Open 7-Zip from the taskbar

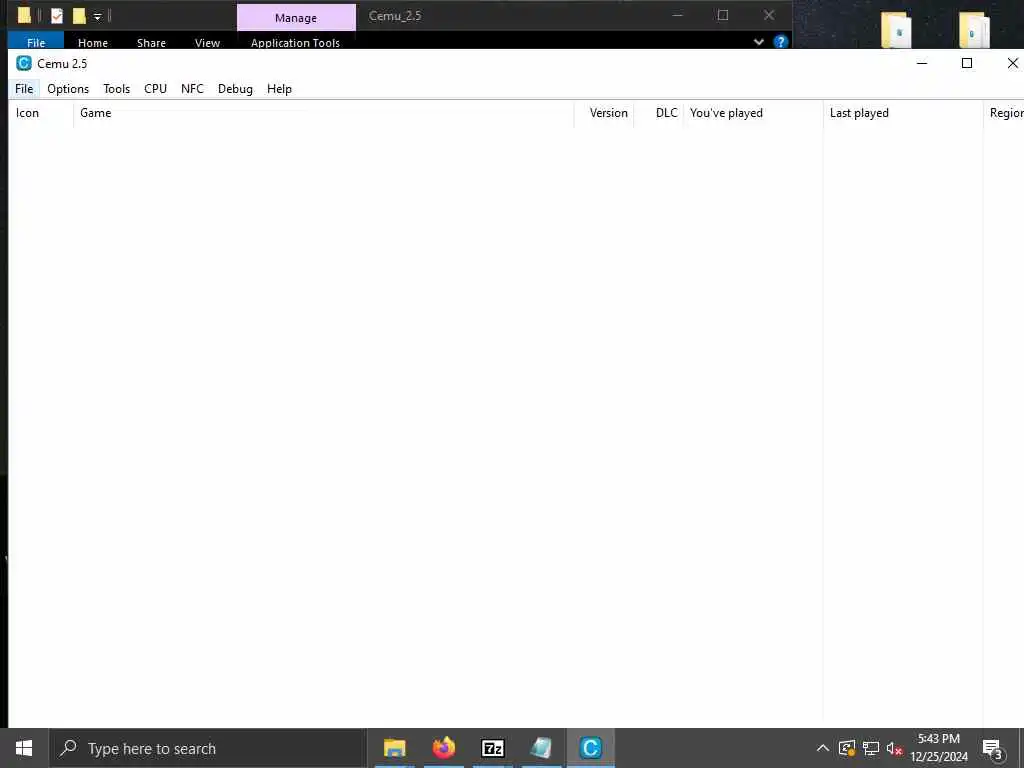click(x=492, y=748)
